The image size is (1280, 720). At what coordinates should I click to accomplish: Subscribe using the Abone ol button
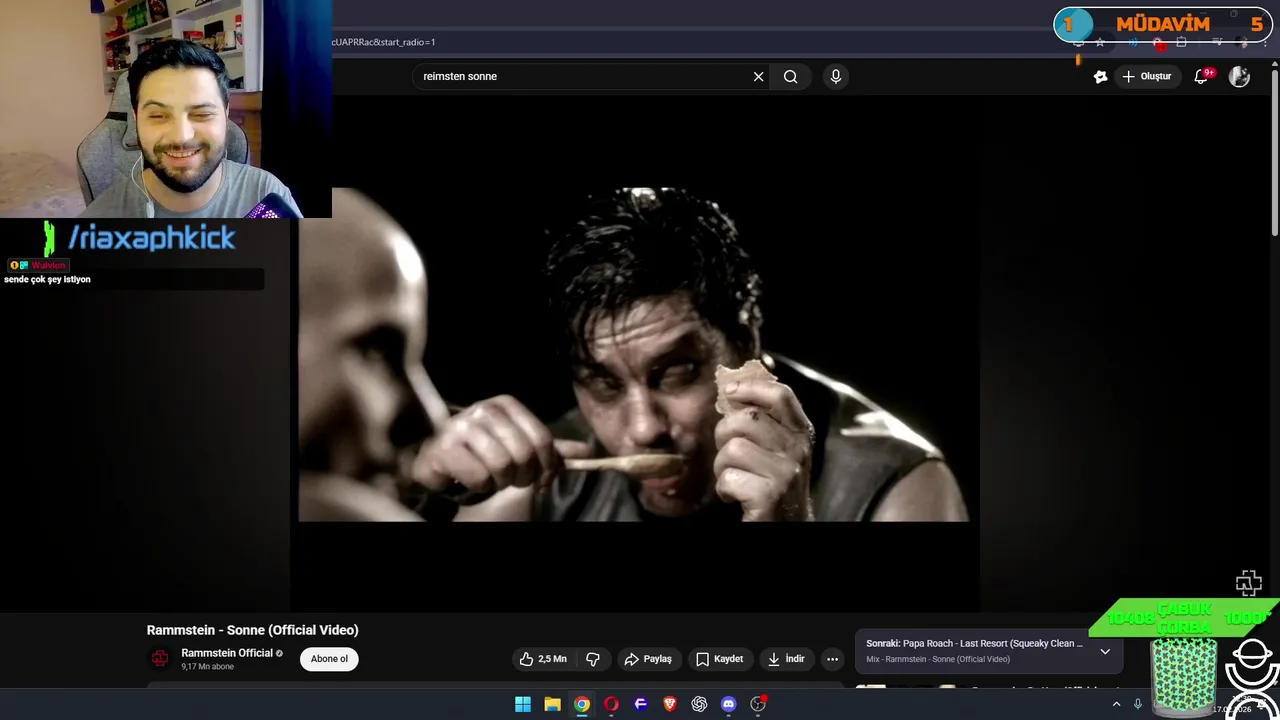coord(329,659)
